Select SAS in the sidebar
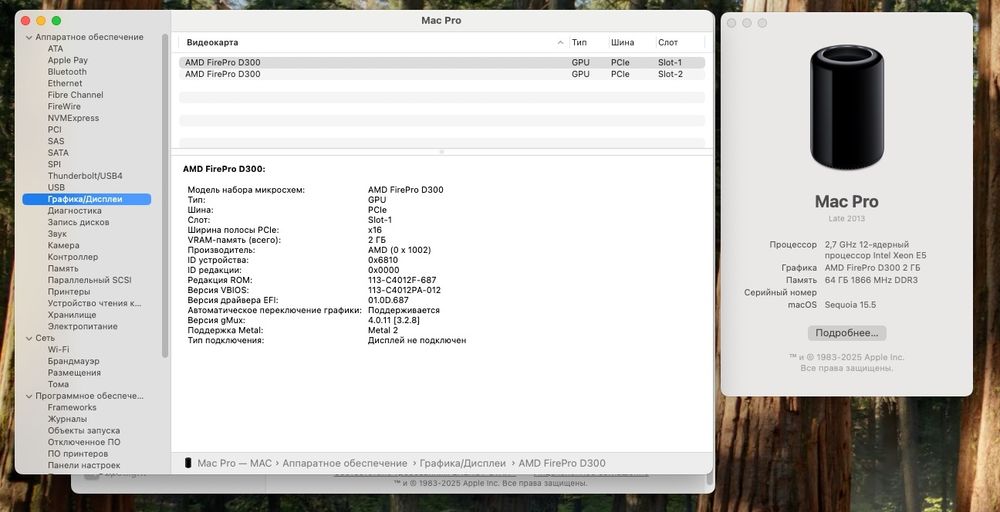This screenshot has width=1000, height=512. coord(55,141)
